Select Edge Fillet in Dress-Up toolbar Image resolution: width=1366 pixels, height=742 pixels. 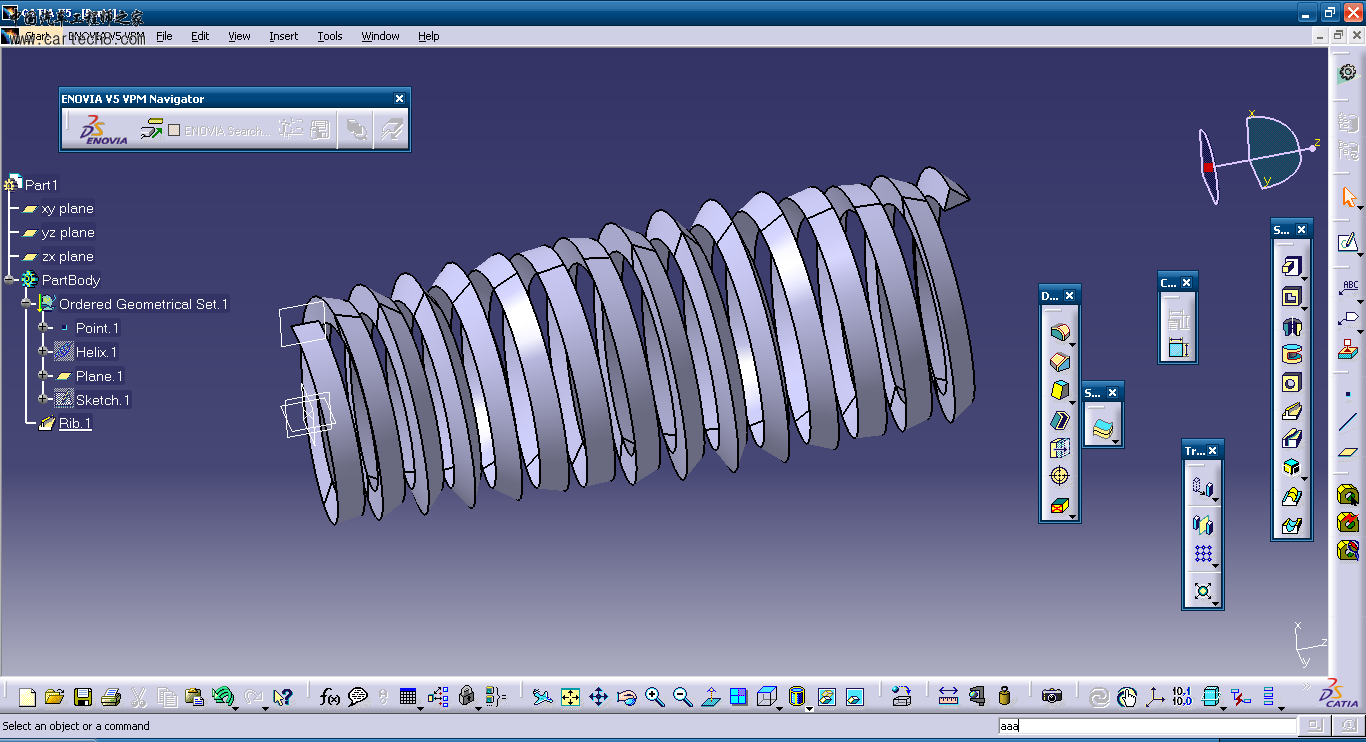coord(1059,332)
